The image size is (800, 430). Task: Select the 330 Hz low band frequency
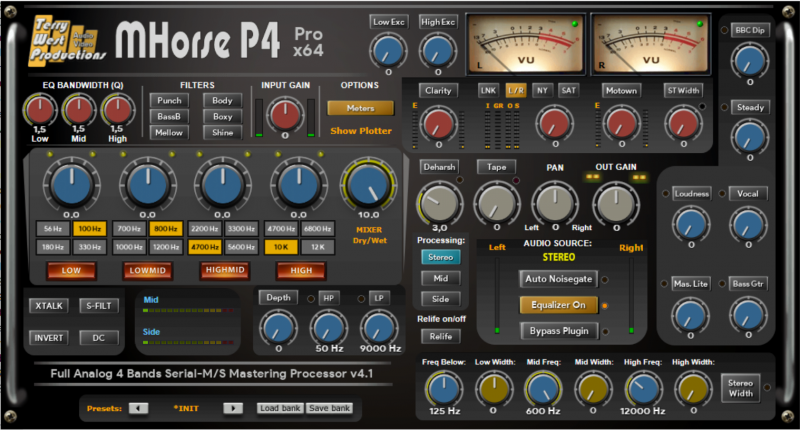click(x=89, y=247)
